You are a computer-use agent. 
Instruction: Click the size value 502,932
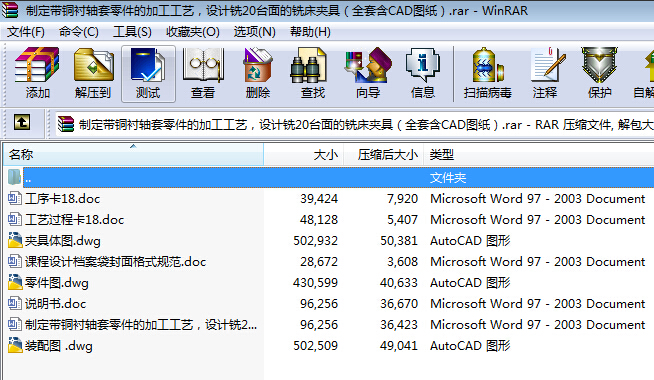[315, 241]
